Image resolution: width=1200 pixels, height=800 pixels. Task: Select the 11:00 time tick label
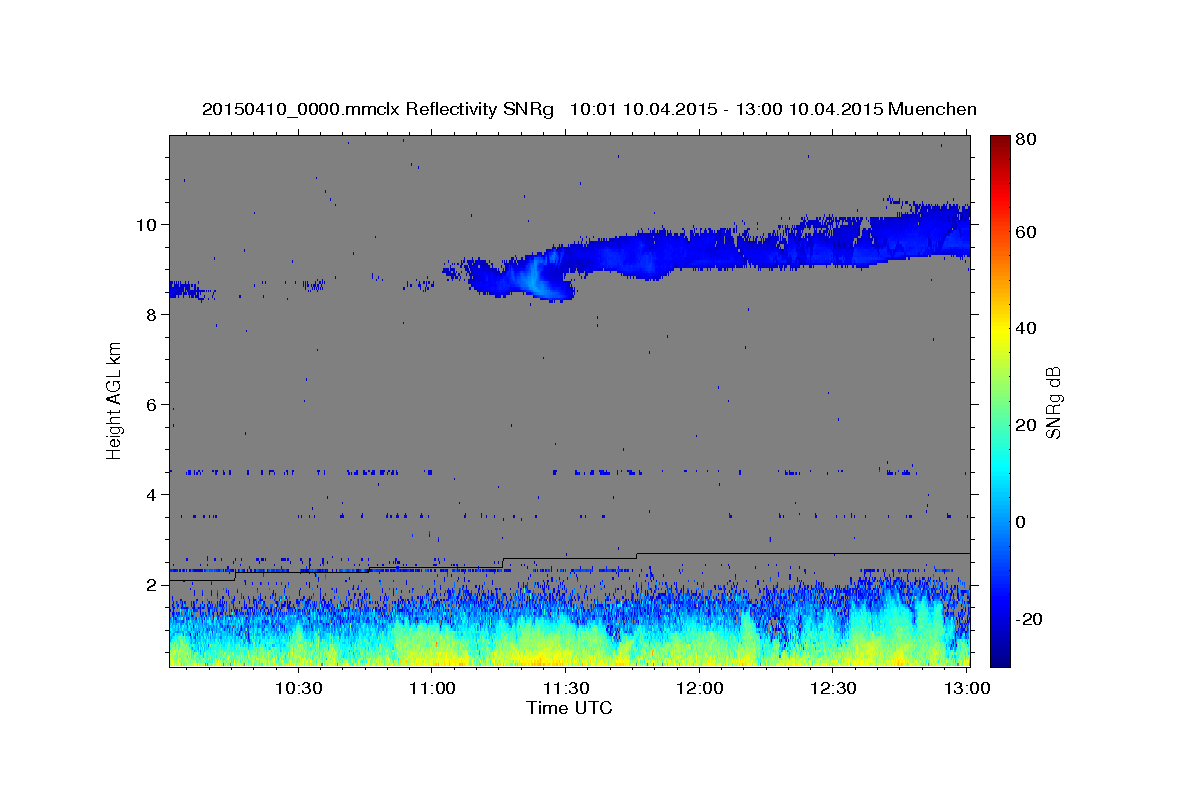coord(432,688)
